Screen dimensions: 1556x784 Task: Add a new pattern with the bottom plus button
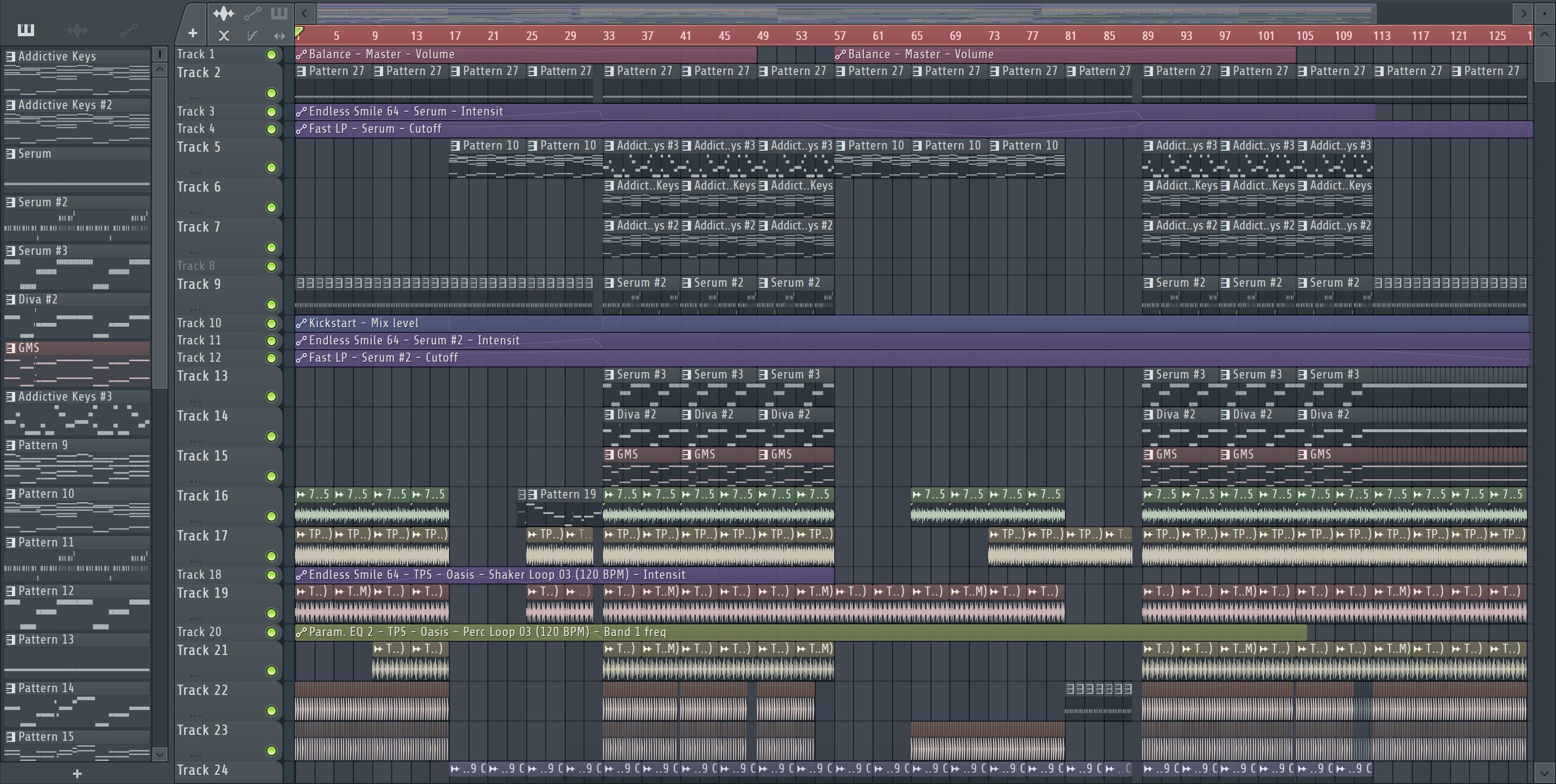[x=77, y=774]
